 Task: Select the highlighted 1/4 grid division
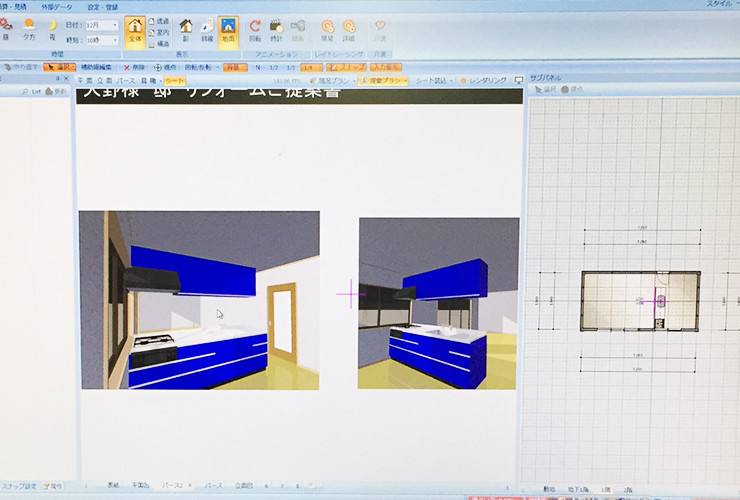[x=311, y=68]
